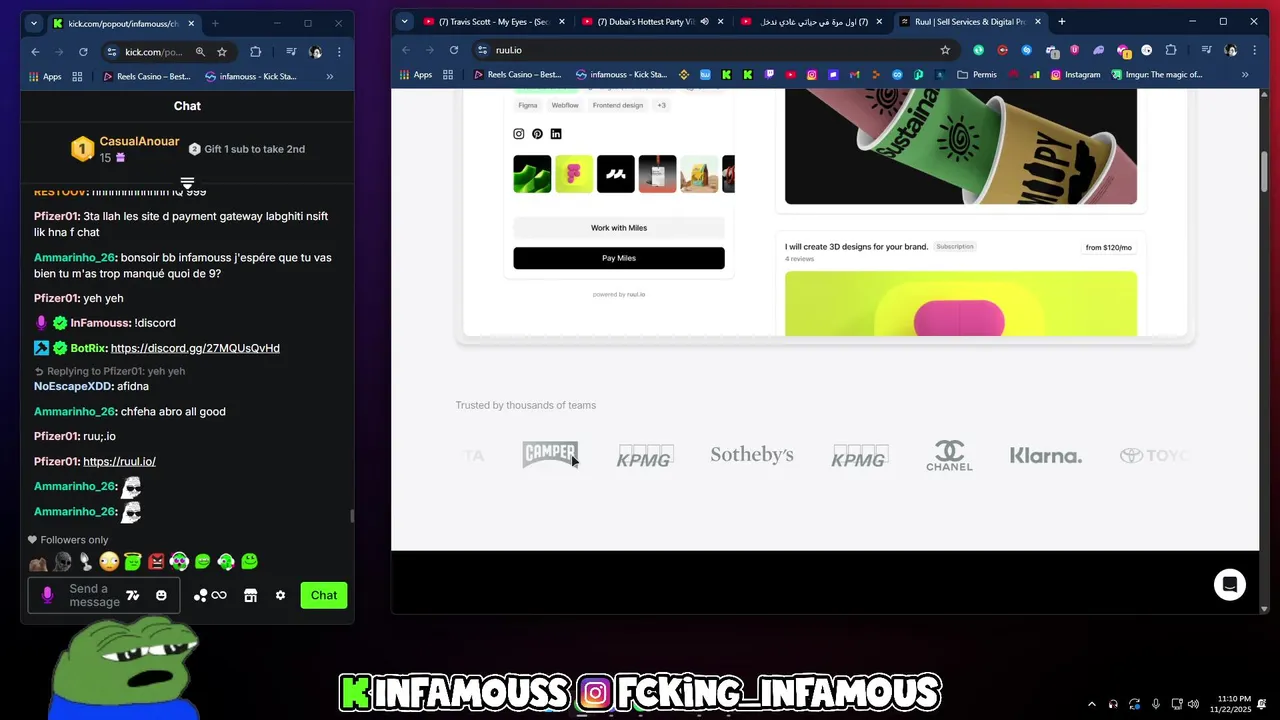This screenshot has height=720, width=1280.
Task: Mute the Dubai's Hottest Party tab audio
Action: (704, 21)
